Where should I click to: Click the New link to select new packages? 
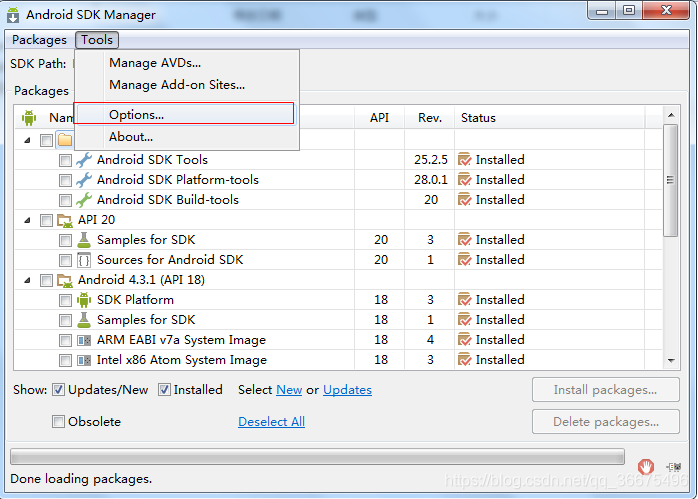pyautogui.click(x=289, y=390)
